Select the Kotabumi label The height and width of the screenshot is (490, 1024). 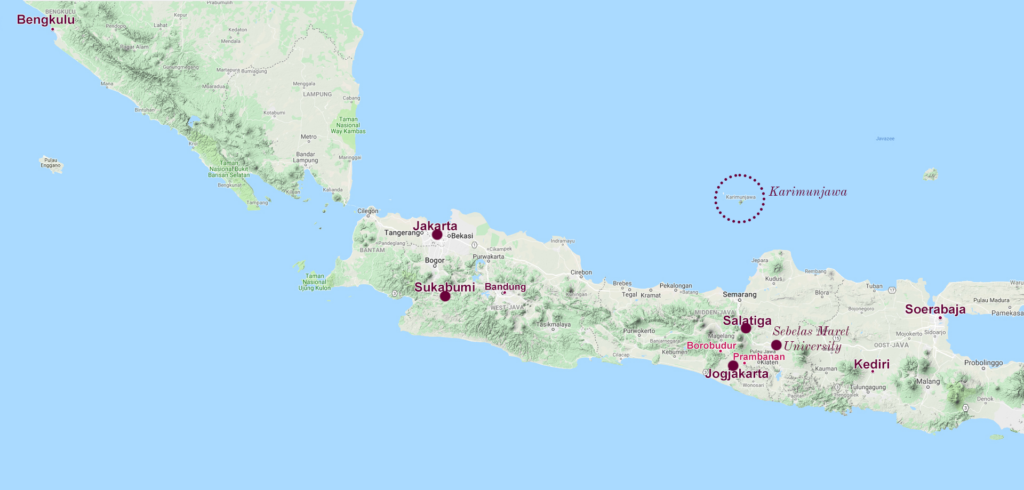[274, 112]
